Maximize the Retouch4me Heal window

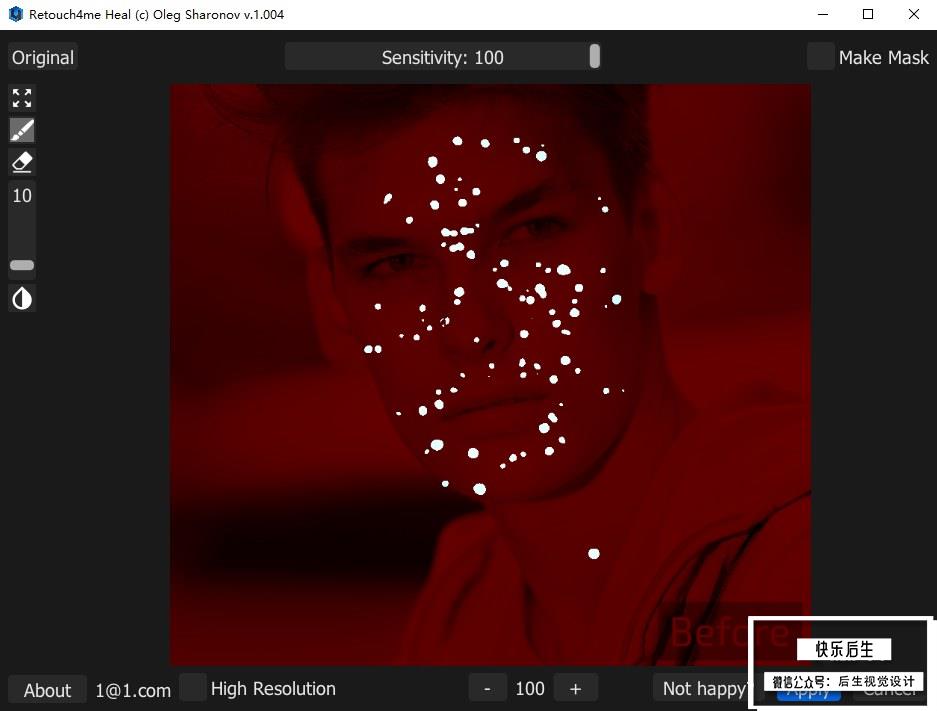[868, 14]
